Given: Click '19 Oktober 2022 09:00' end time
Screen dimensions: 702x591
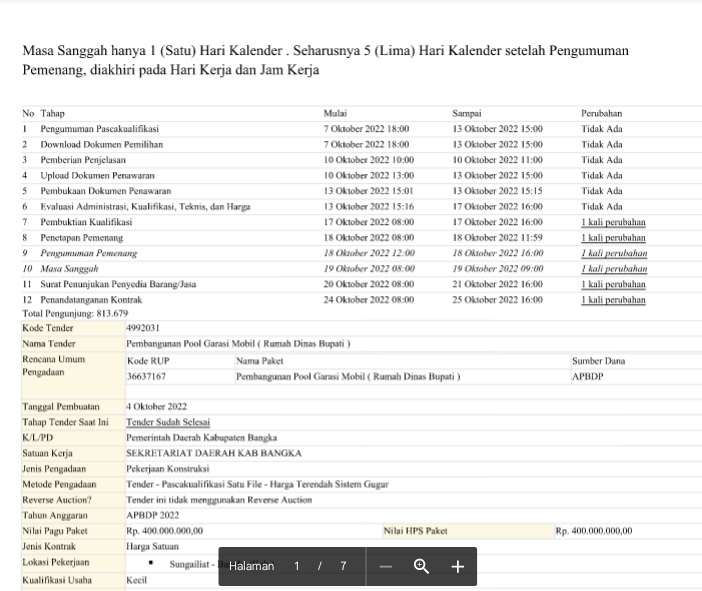Looking at the screenshot, I should tap(498, 269).
